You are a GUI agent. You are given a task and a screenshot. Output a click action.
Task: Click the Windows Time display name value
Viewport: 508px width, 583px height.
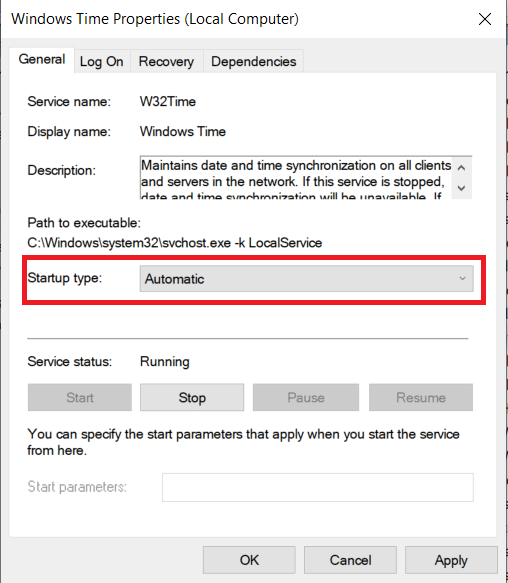tap(183, 132)
